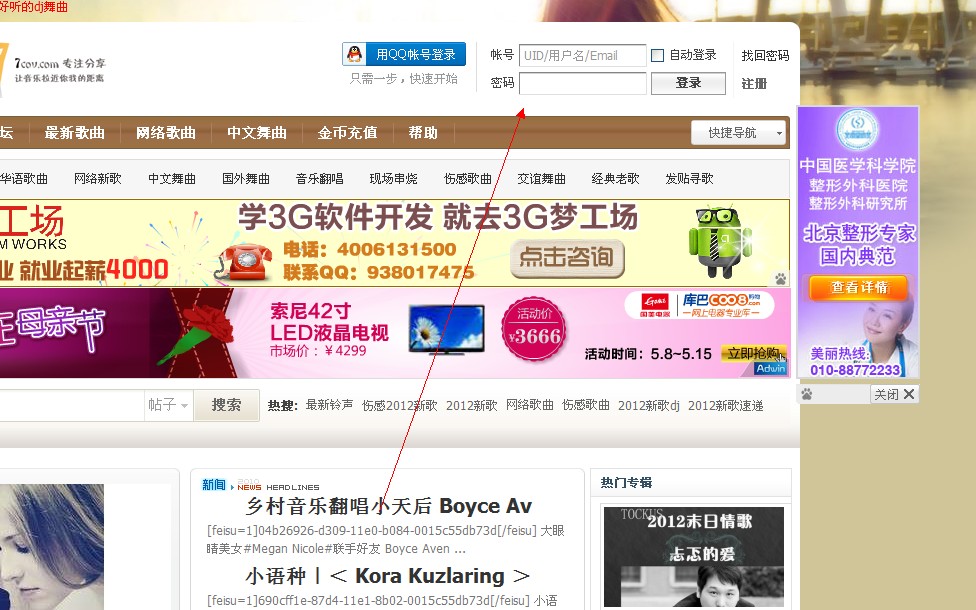Viewport: 976px width, 610px height.
Task: Select the 经典老歌 sub-category
Action: 616,179
